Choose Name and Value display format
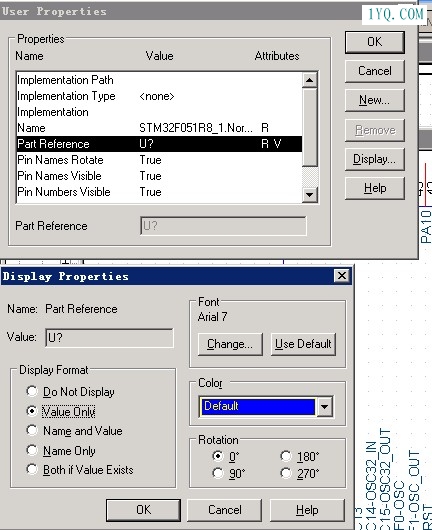Viewport: 432px width, 530px height. pyautogui.click(x=32, y=430)
